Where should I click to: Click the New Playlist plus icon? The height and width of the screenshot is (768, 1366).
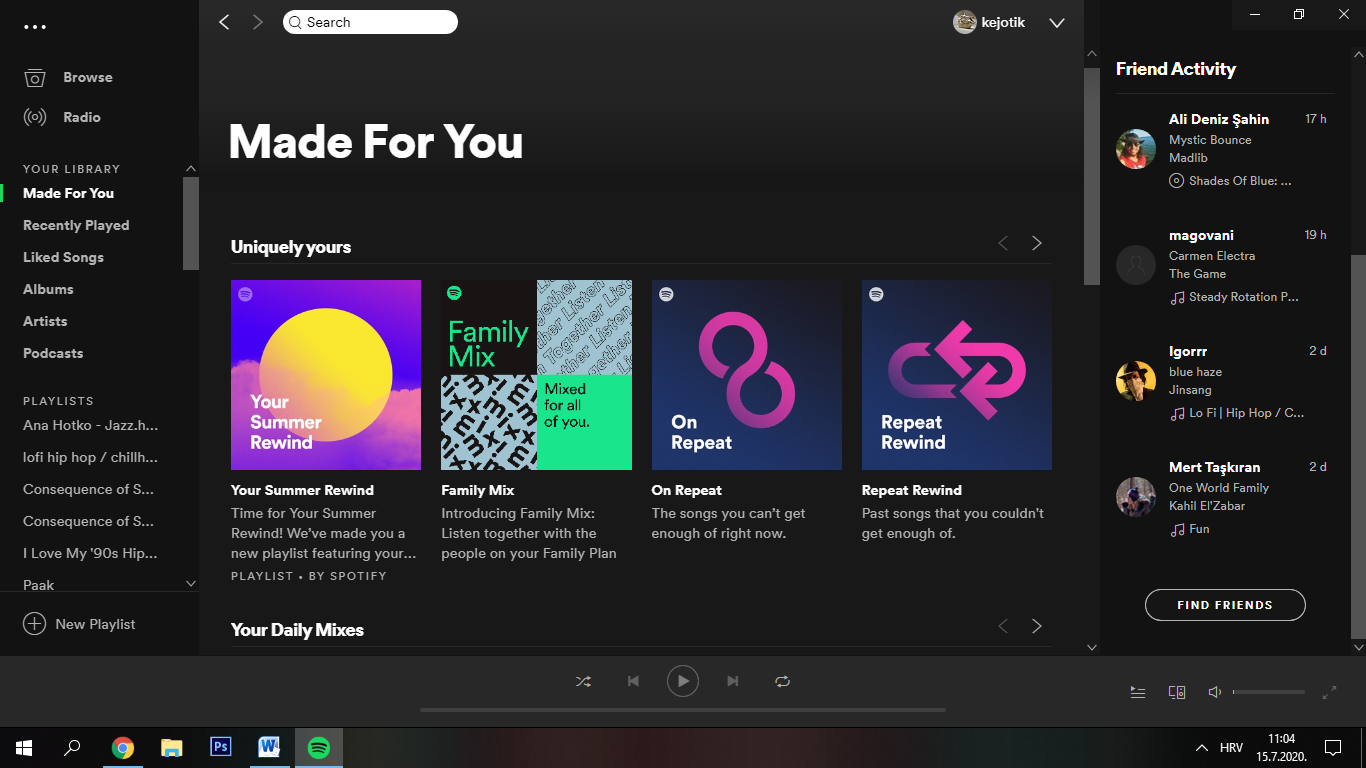click(34, 623)
